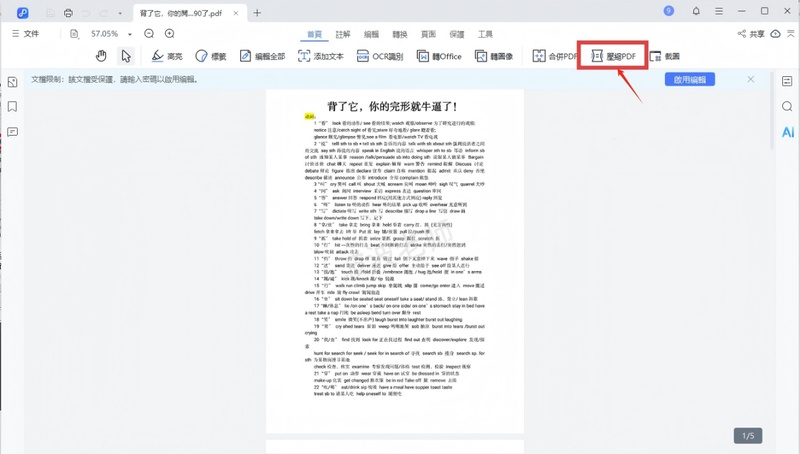This screenshot has height=454, width=800.
Task: Click the greyed-out save icon in the title bar
Action: [50, 13]
